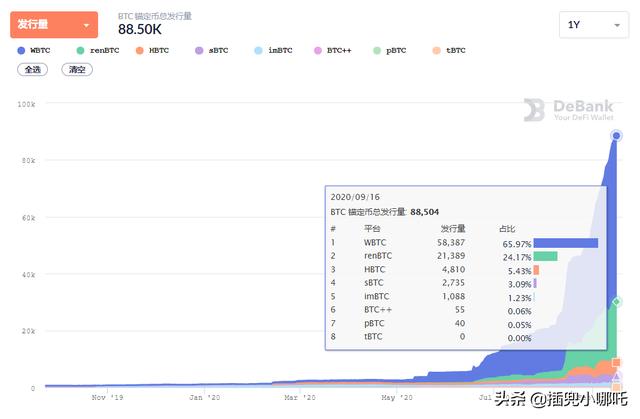The height and width of the screenshot is (419, 640).
Task: Open the 发行量 metric dropdown
Action: [x=54, y=25]
